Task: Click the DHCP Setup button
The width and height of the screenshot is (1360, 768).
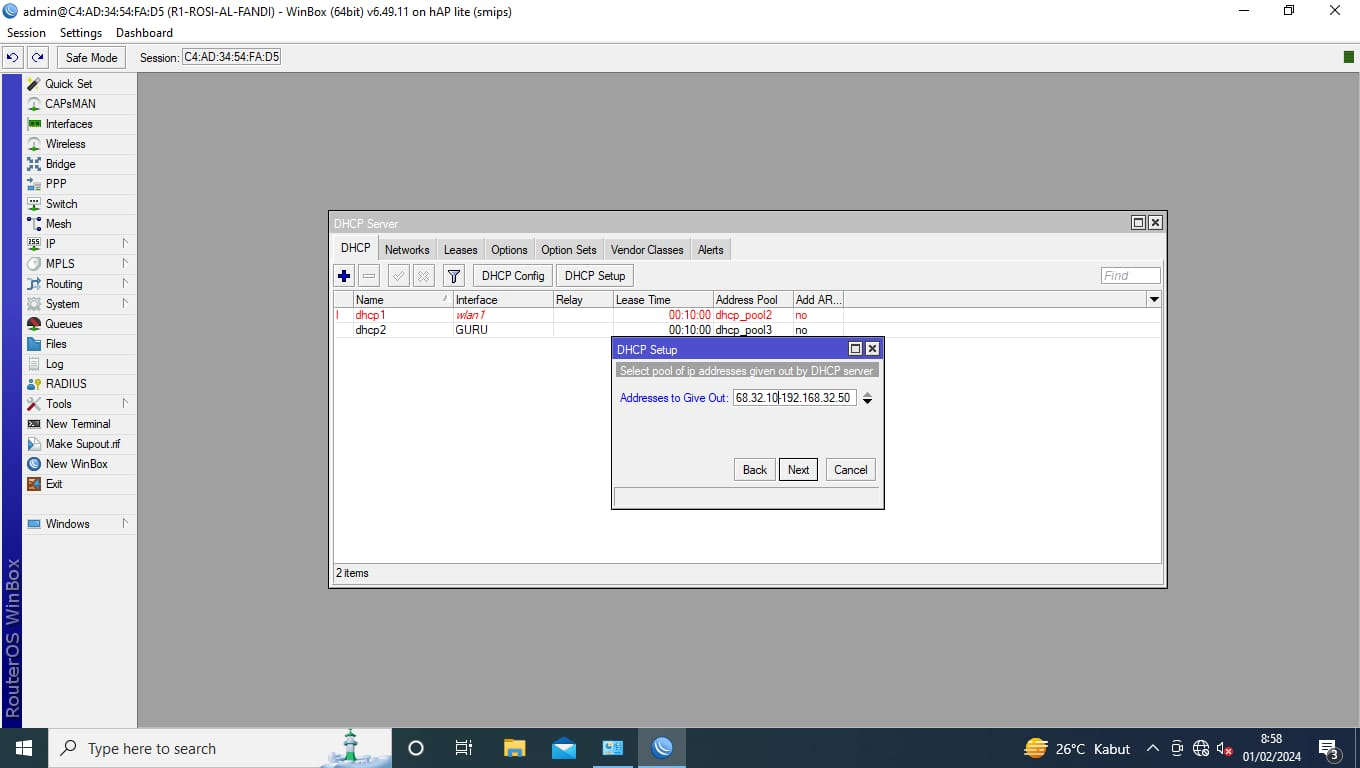Action: point(595,276)
